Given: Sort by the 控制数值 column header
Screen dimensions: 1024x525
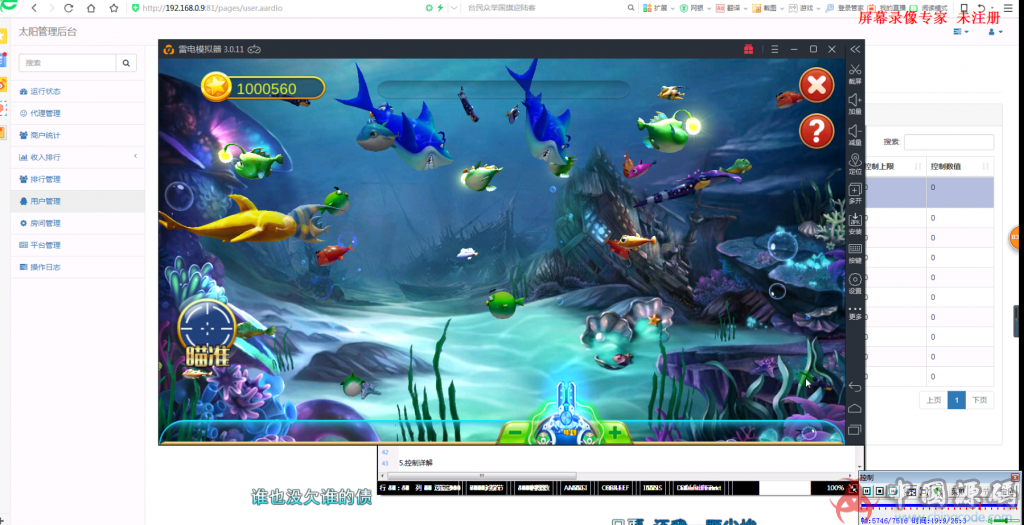Looking at the screenshot, I should (x=960, y=167).
